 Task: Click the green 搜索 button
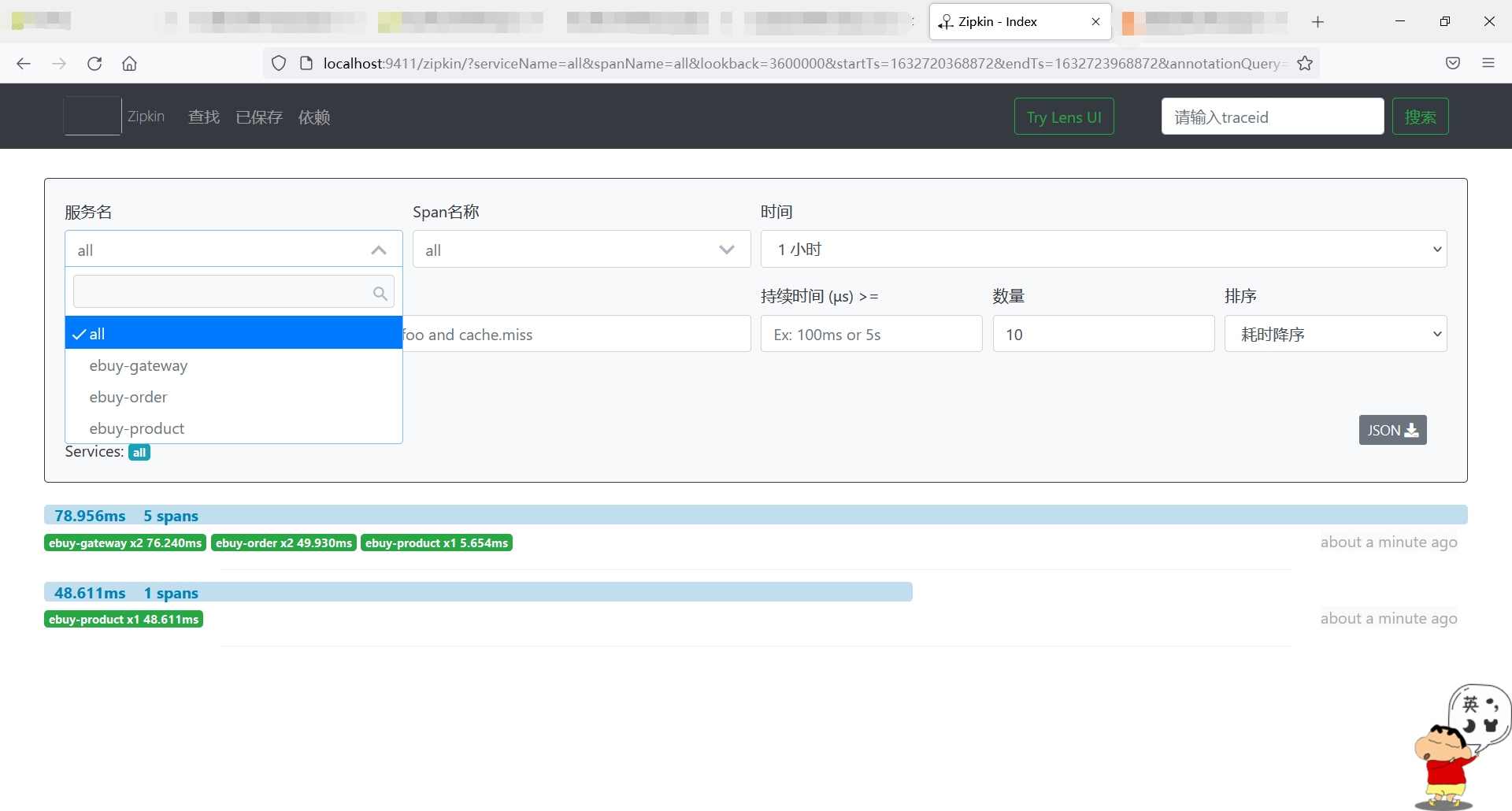(x=1420, y=117)
